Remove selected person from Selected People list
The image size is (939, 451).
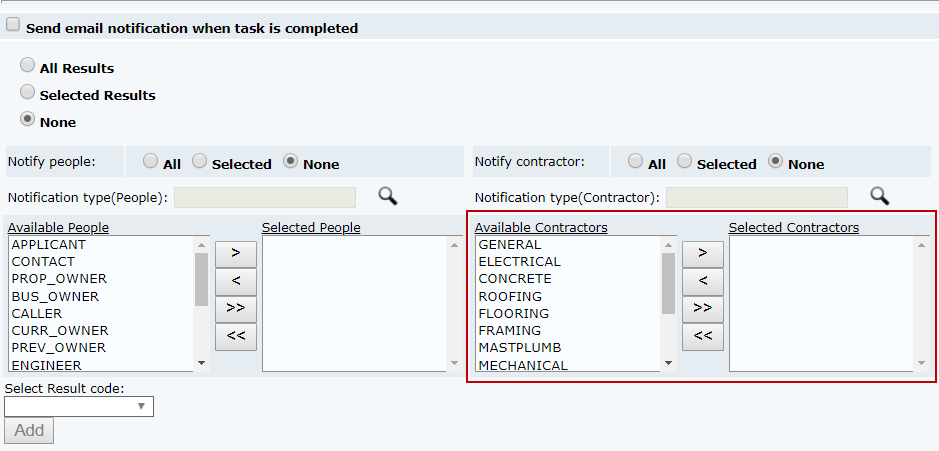tap(236, 280)
